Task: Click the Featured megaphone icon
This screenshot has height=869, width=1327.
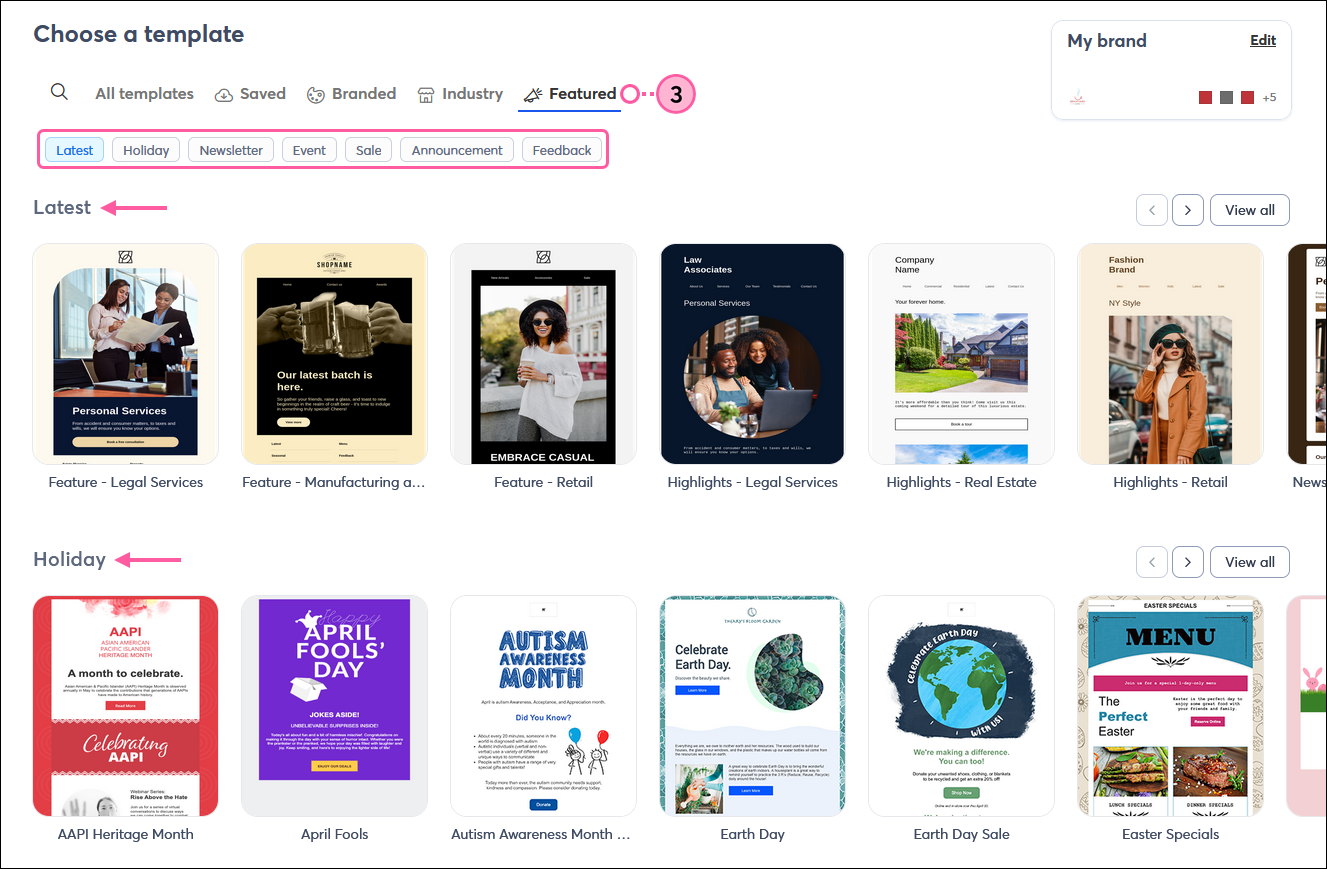Action: pos(533,94)
